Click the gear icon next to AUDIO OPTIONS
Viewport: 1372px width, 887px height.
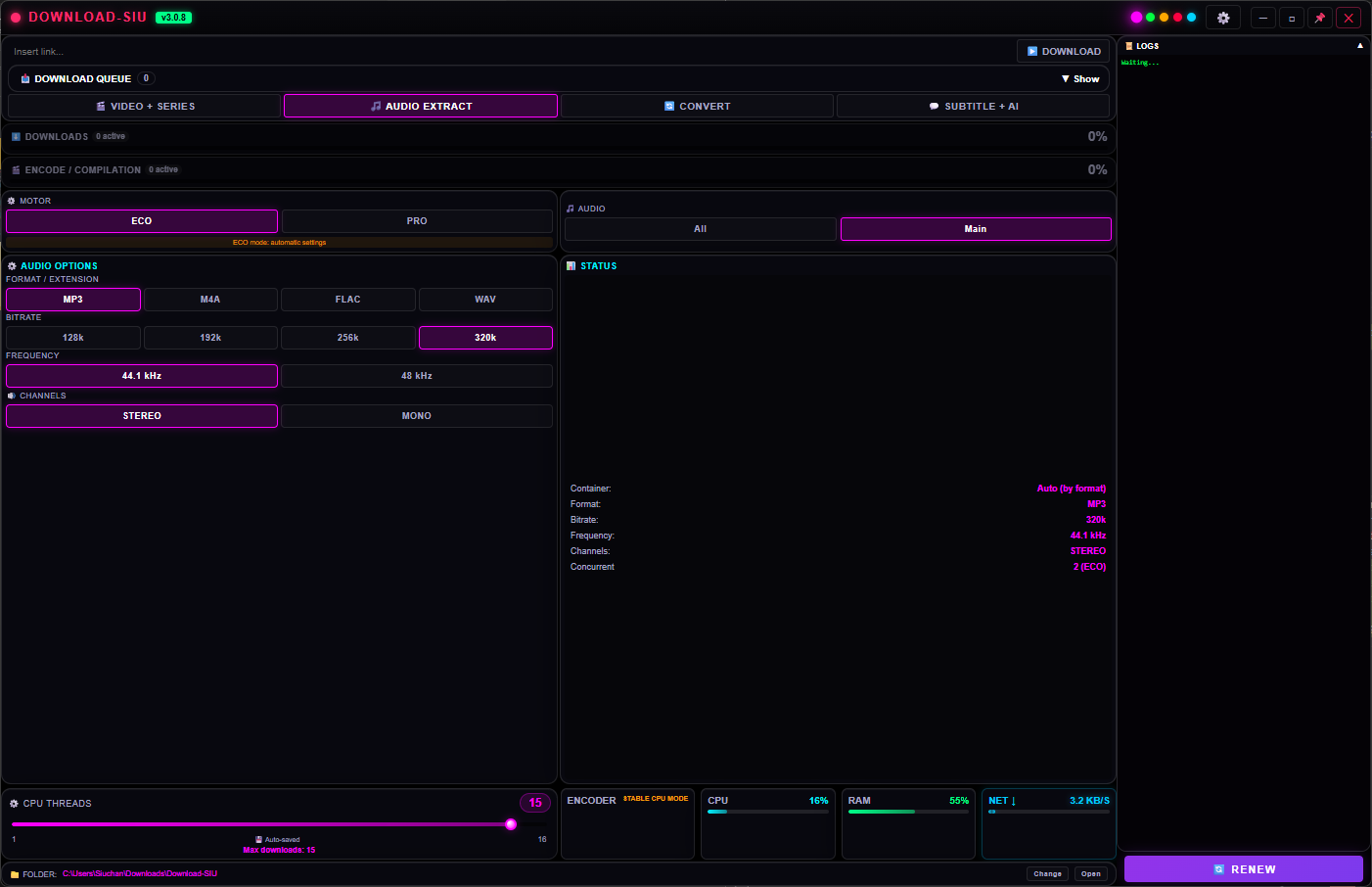[x=13, y=266]
